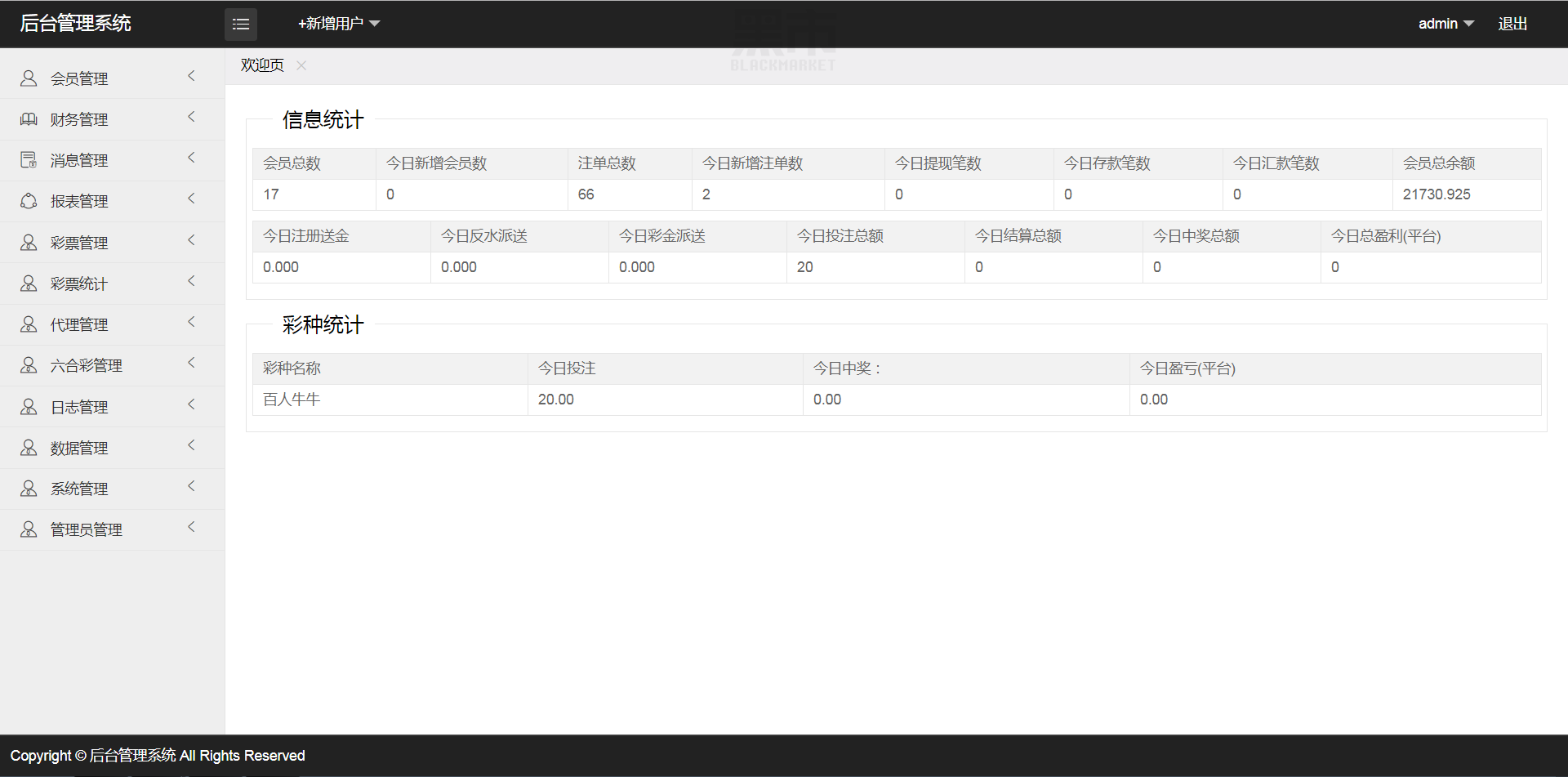Expand the 日志管理 chevron arrow
This screenshot has height=777, width=1568.
point(192,404)
